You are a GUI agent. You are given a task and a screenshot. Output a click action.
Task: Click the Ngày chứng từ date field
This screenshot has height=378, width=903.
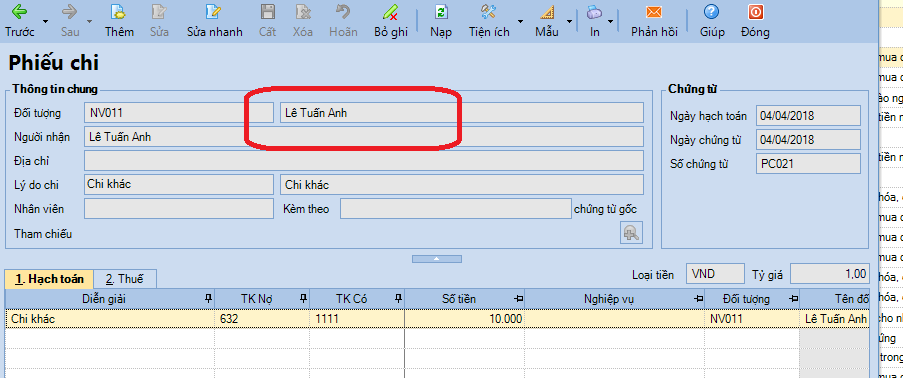(x=808, y=139)
